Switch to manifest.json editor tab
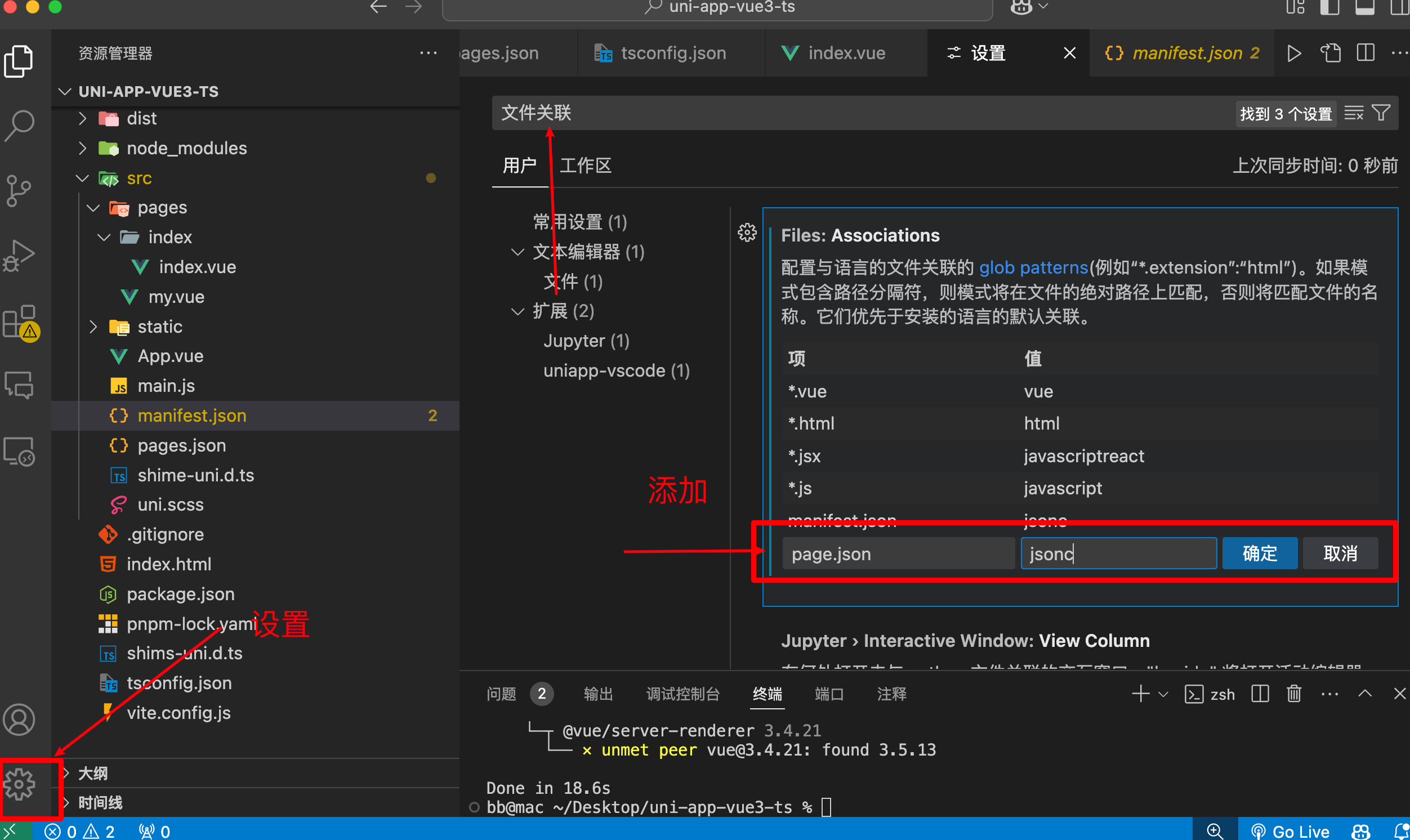This screenshot has height=840, width=1410. [x=1182, y=53]
